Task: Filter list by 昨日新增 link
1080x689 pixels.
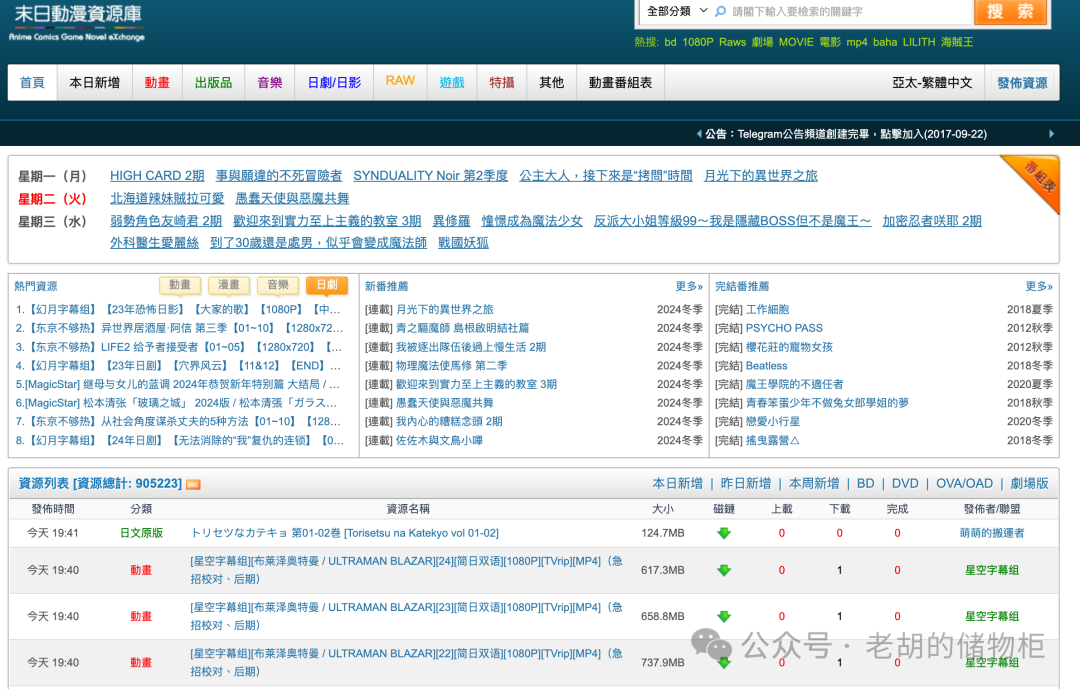Action: pyautogui.click(x=746, y=484)
